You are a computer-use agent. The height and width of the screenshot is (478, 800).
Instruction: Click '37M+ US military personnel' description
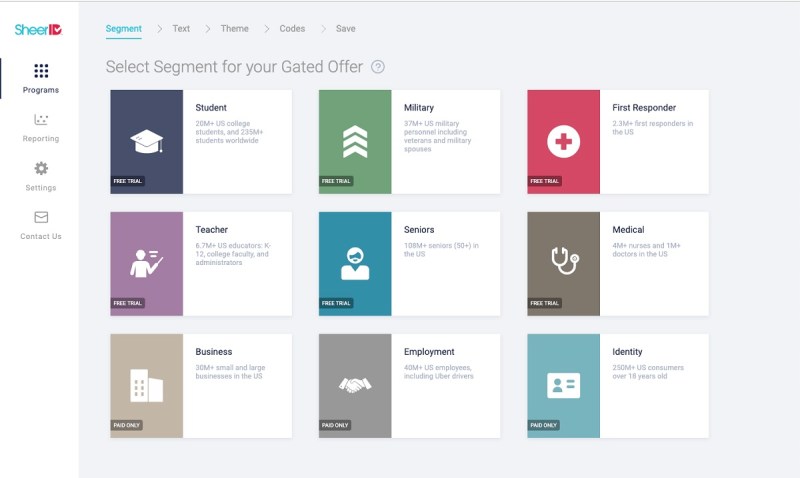(437, 136)
